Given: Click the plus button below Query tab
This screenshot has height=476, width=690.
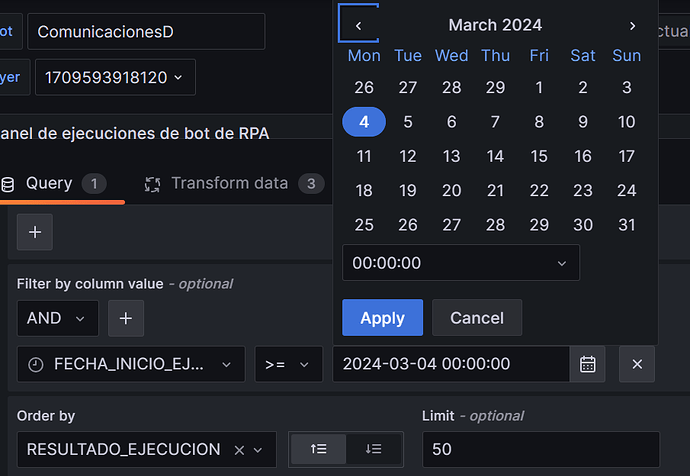Looking at the screenshot, I should point(35,232).
